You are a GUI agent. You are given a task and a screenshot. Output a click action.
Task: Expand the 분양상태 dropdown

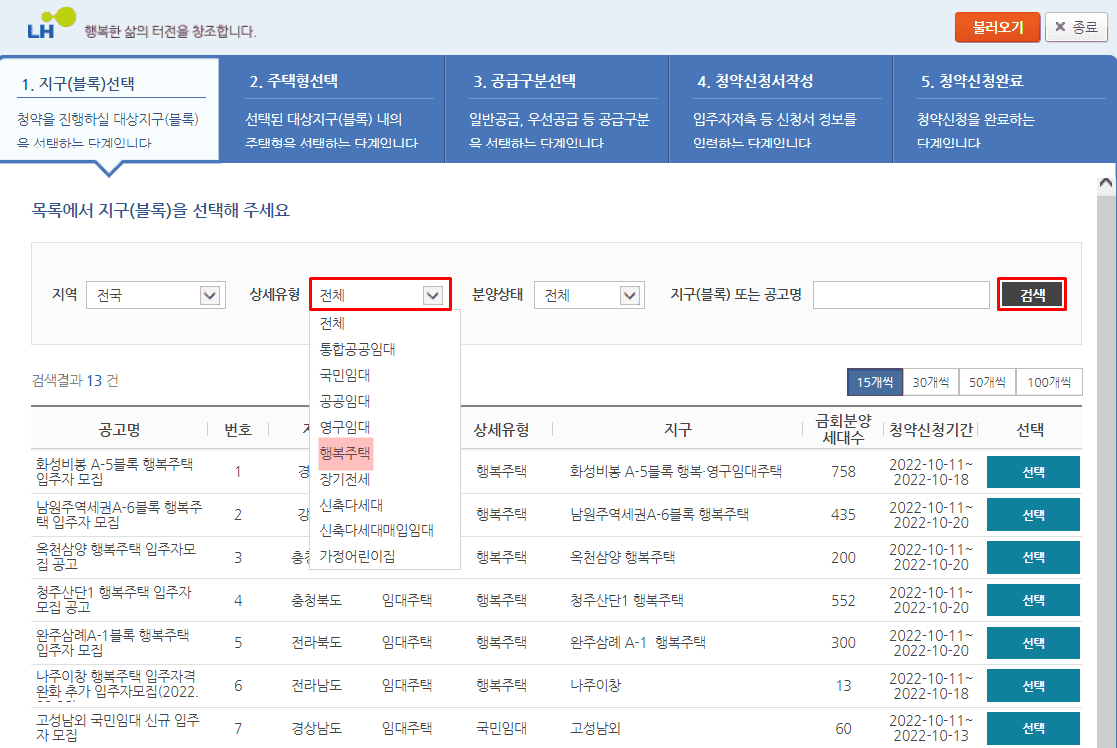click(629, 295)
